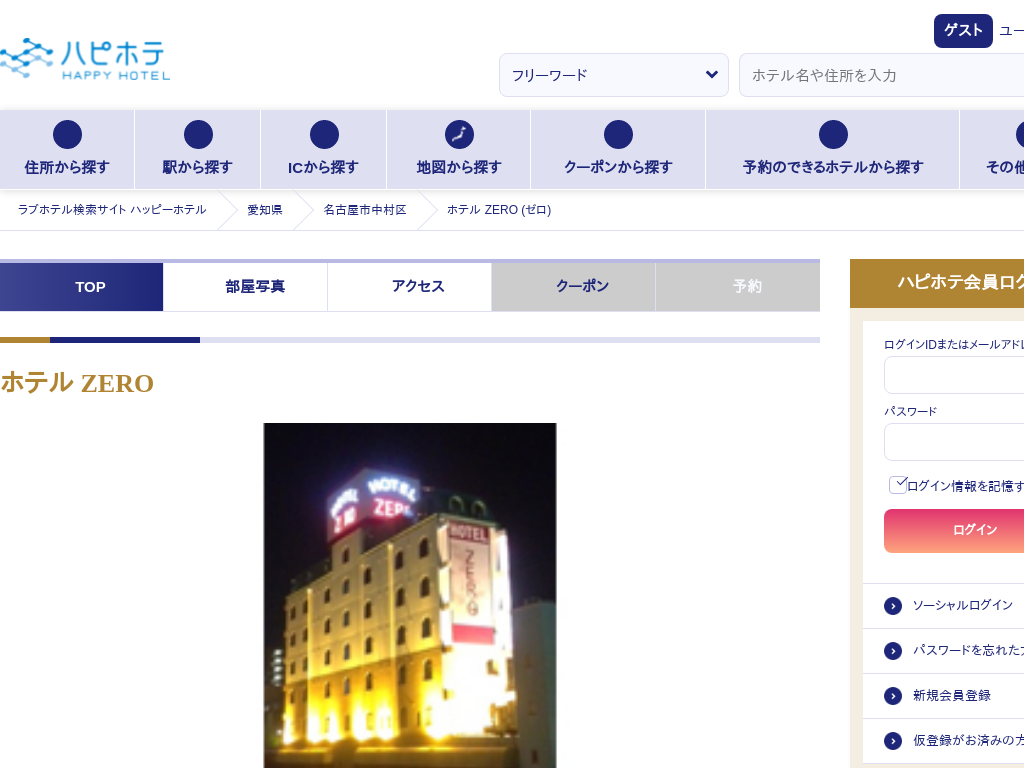The width and height of the screenshot is (1024, 768).
Task: Go to 愛知県 in the breadcrumb
Action: point(265,210)
